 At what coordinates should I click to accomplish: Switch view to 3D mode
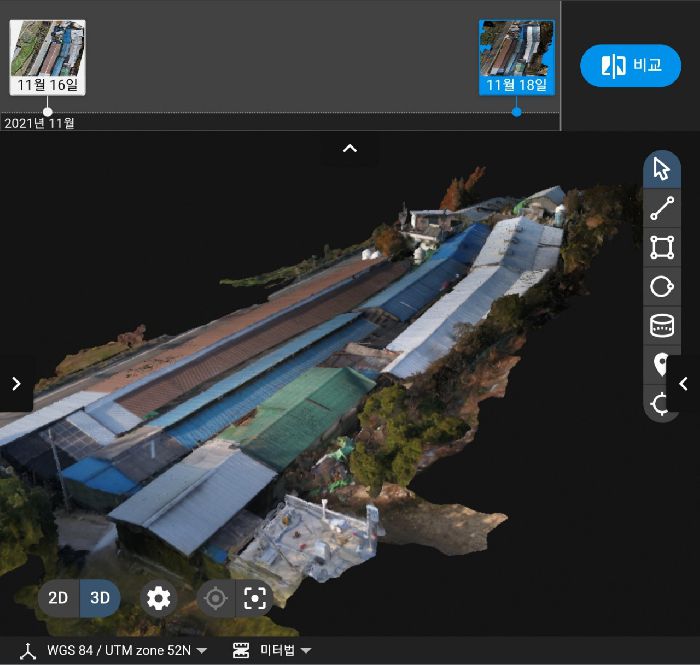tap(100, 599)
